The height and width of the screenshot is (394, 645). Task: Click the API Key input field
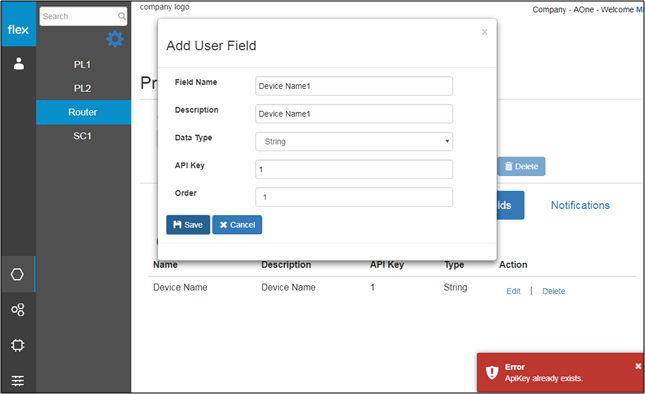click(x=354, y=169)
